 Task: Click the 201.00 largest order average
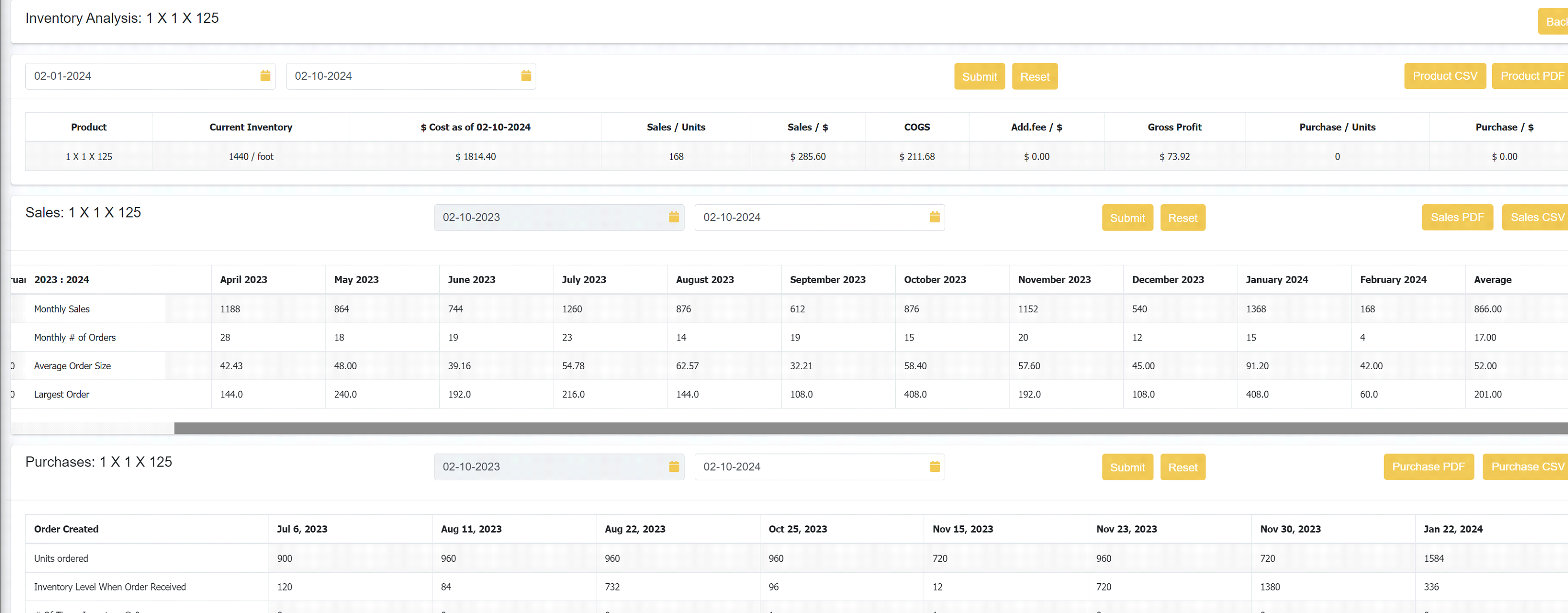click(1488, 395)
